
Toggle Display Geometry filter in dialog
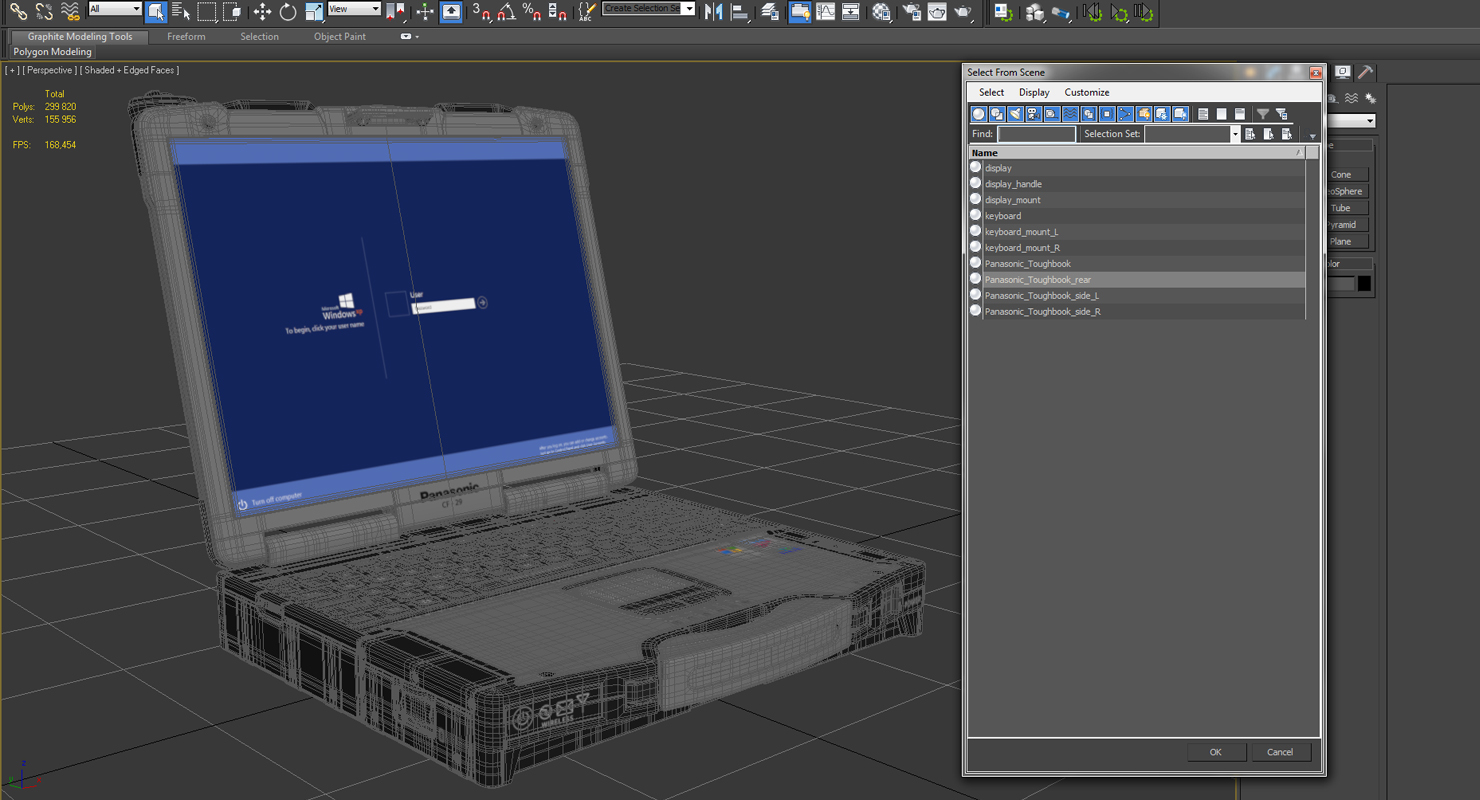pyautogui.click(x=979, y=114)
